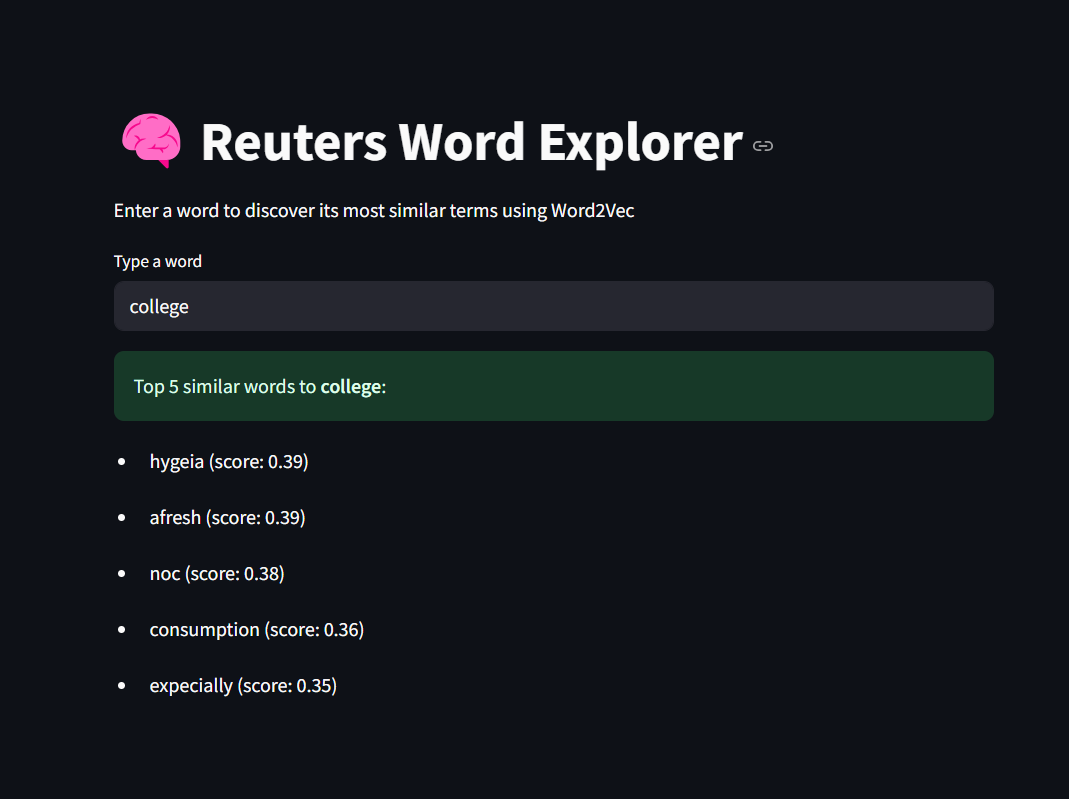Click the 'Type a word' label

point(157,261)
